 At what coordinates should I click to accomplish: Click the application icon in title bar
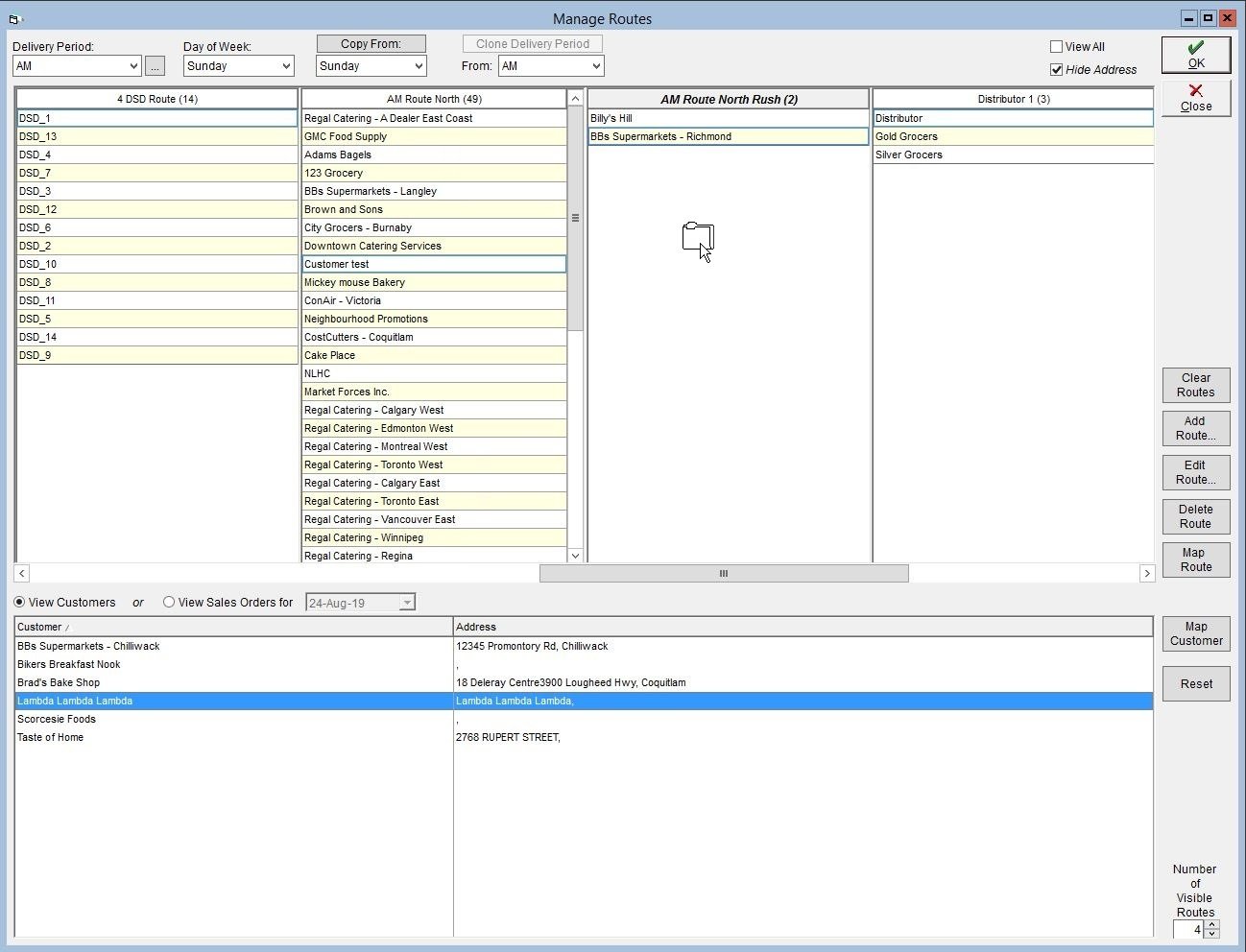click(x=14, y=18)
